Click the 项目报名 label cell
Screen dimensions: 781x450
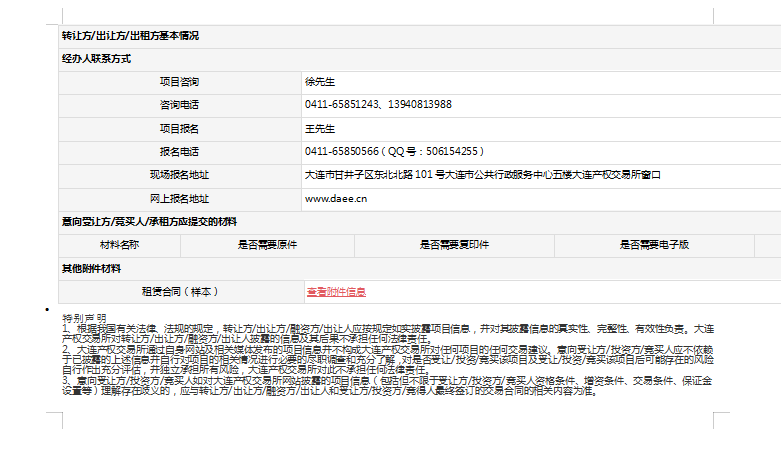click(x=180, y=128)
